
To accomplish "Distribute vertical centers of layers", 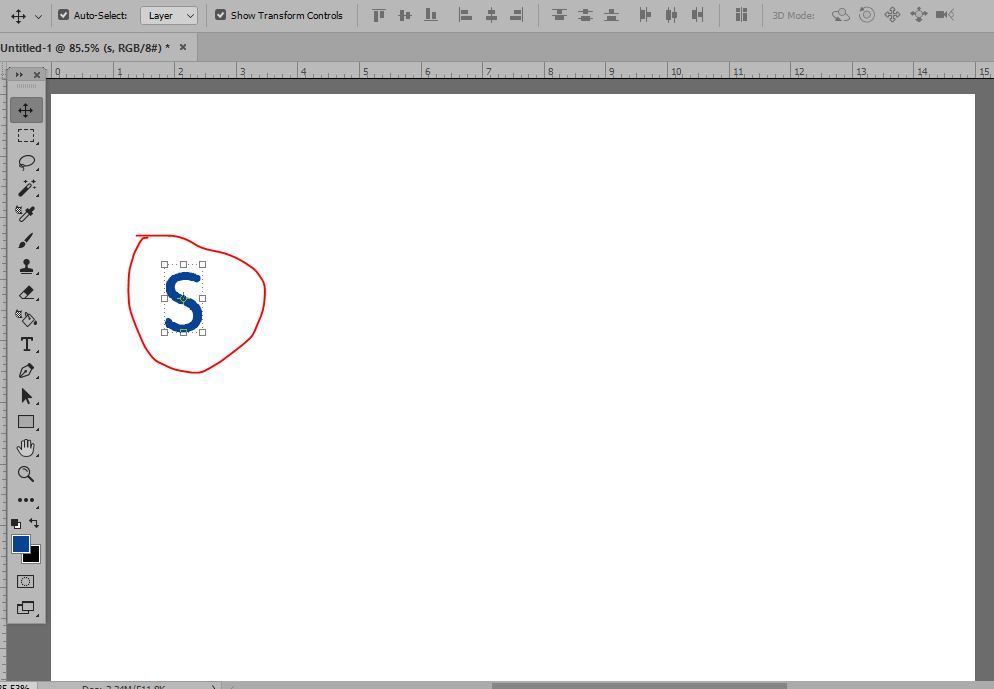I will click(585, 15).
